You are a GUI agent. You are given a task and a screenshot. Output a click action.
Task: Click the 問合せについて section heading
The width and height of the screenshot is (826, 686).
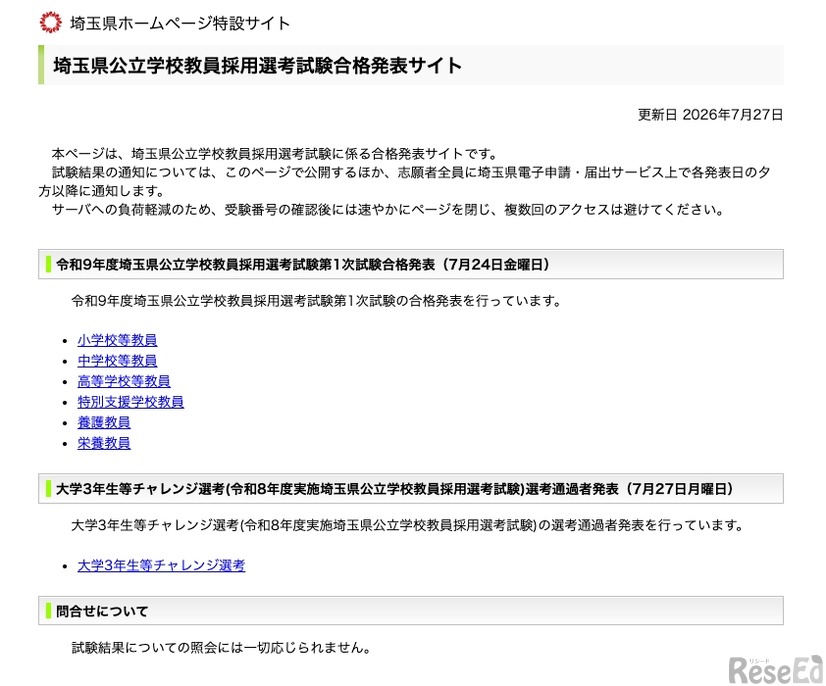[102, 611]
